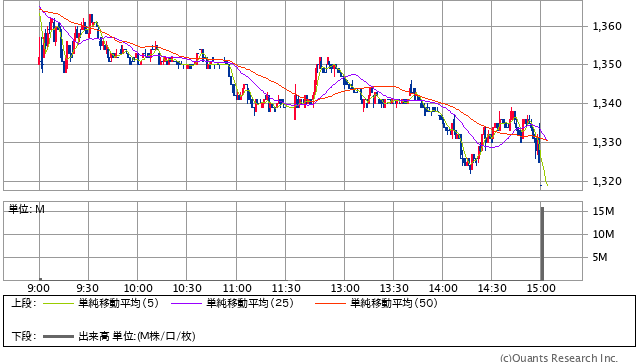This screenshot has height=362, width=638.
Task: Click the 9:30 time axis label
Action: pos(87,288)
